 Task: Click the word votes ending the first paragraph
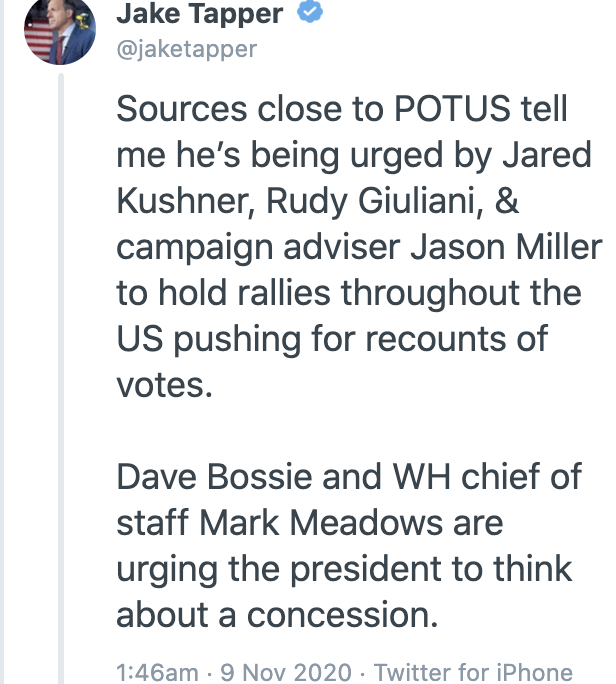[x=164, y=386]
